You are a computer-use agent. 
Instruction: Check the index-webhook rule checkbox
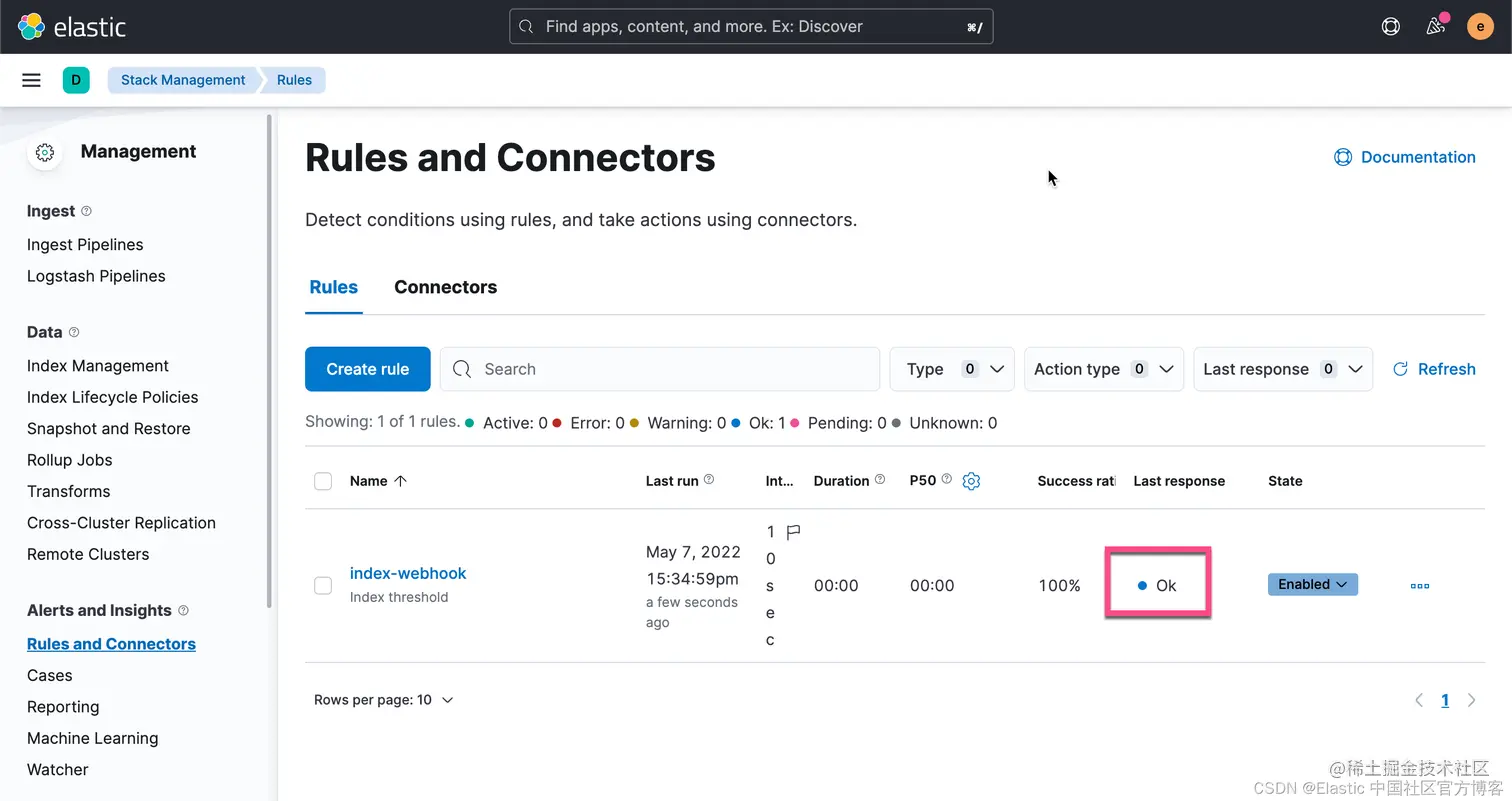[323, 585]
